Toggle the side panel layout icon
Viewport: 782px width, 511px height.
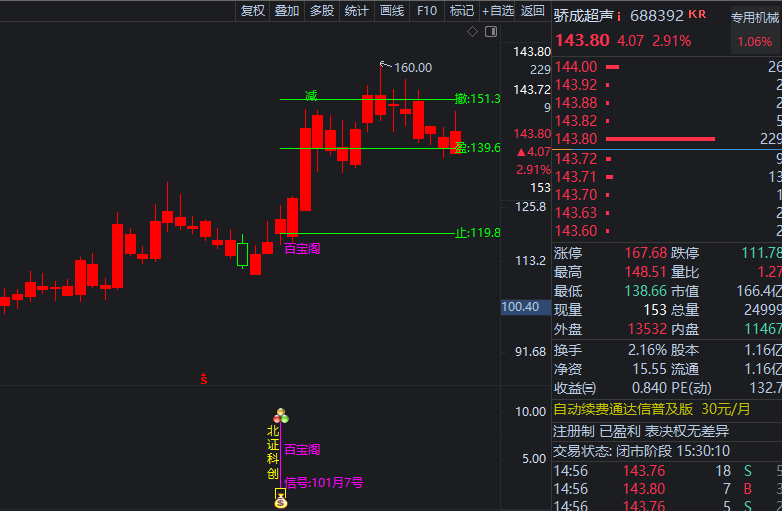click(491, 33)
